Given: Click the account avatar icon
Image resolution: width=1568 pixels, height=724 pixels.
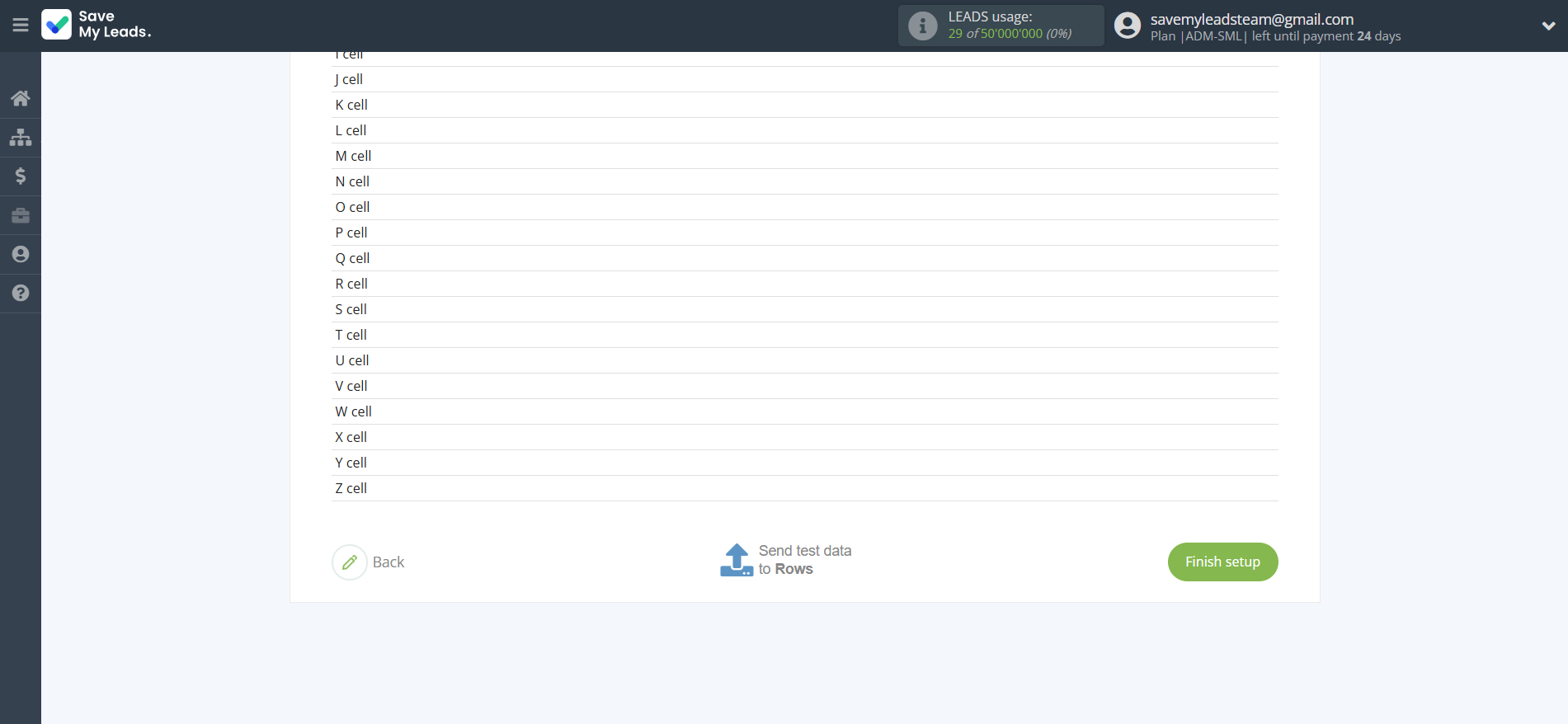Looking at the screenshot, I should [x=1127, y=26].
